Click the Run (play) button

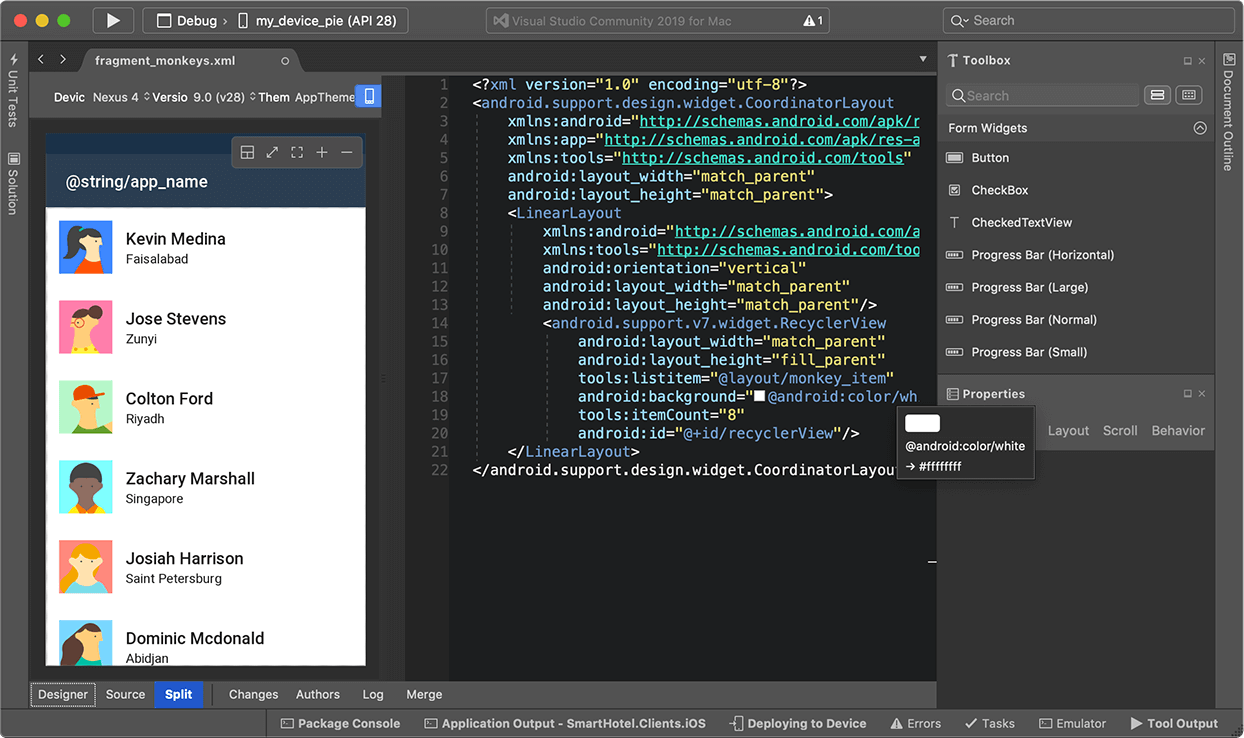(113, 20)
